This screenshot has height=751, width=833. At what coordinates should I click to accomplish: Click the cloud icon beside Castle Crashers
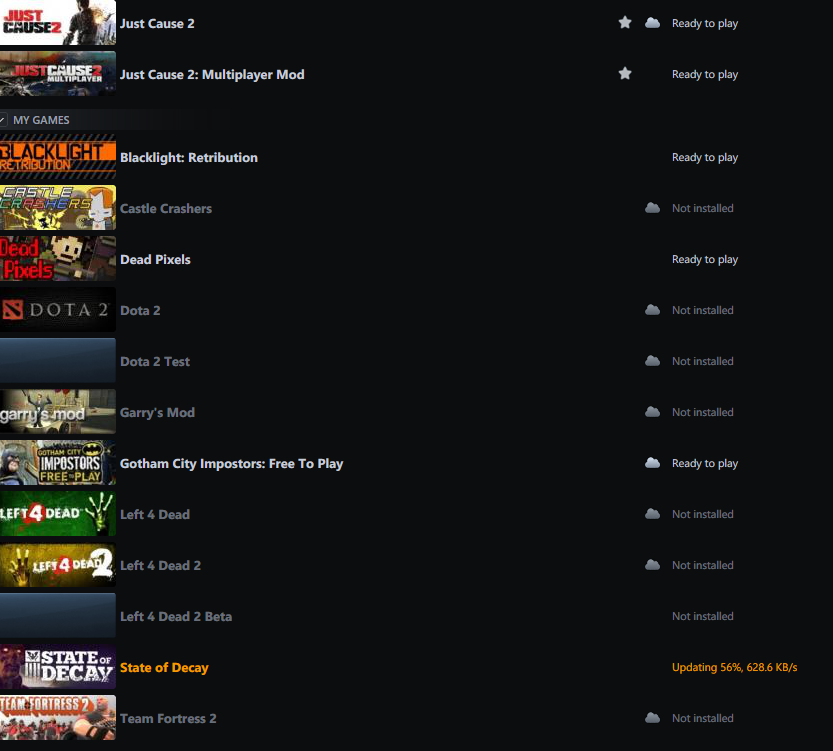click(652, 208)
